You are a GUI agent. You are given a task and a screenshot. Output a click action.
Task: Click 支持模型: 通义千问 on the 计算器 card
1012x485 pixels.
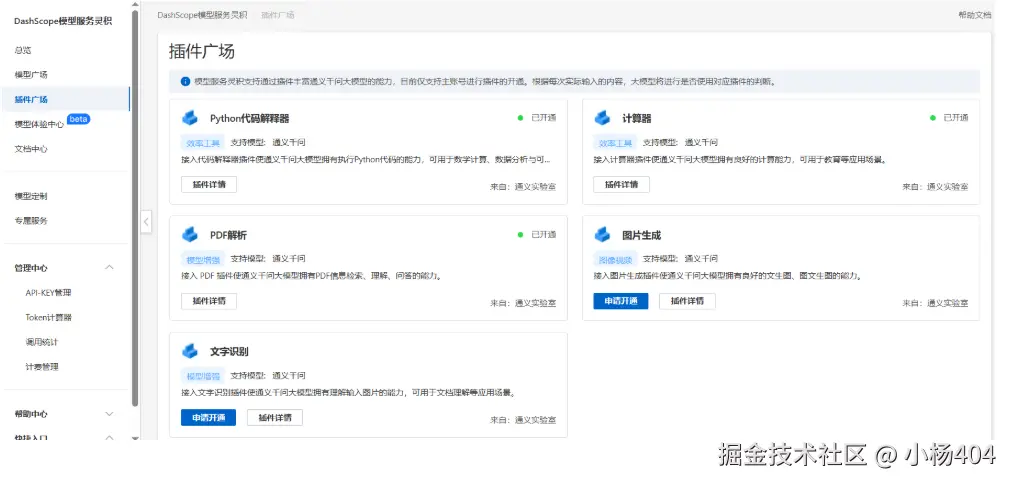pyautogui.click(x=680, y=143)
